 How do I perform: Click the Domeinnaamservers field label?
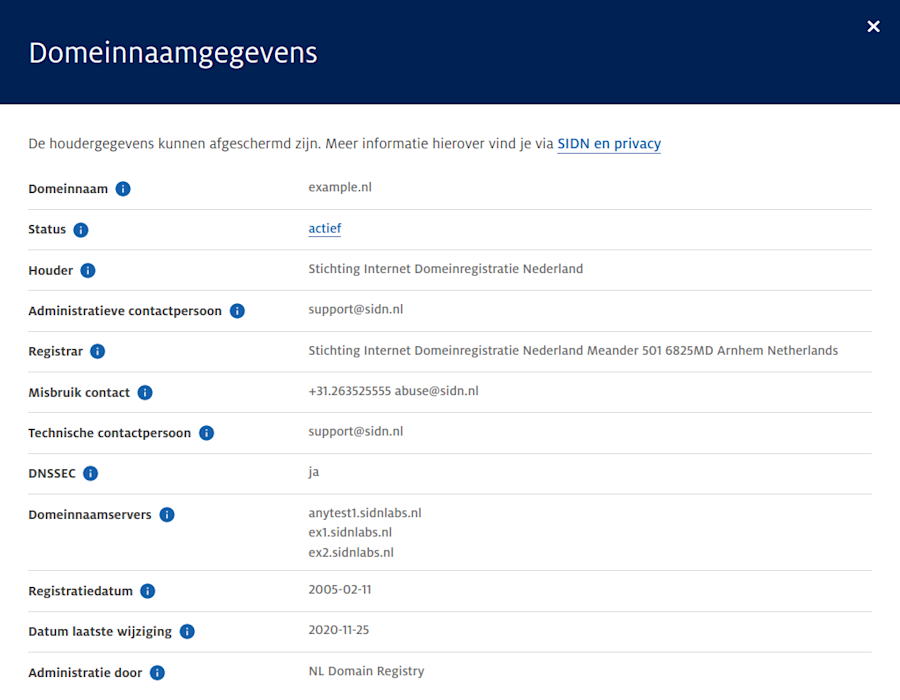pyautogui.click(x=90, y=515)
